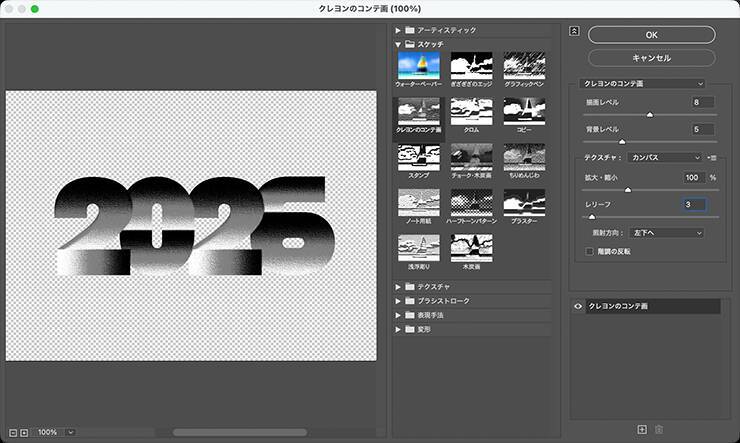
Task: Select the グラフィックペン filter thumbnail
Action: [524, 66]
